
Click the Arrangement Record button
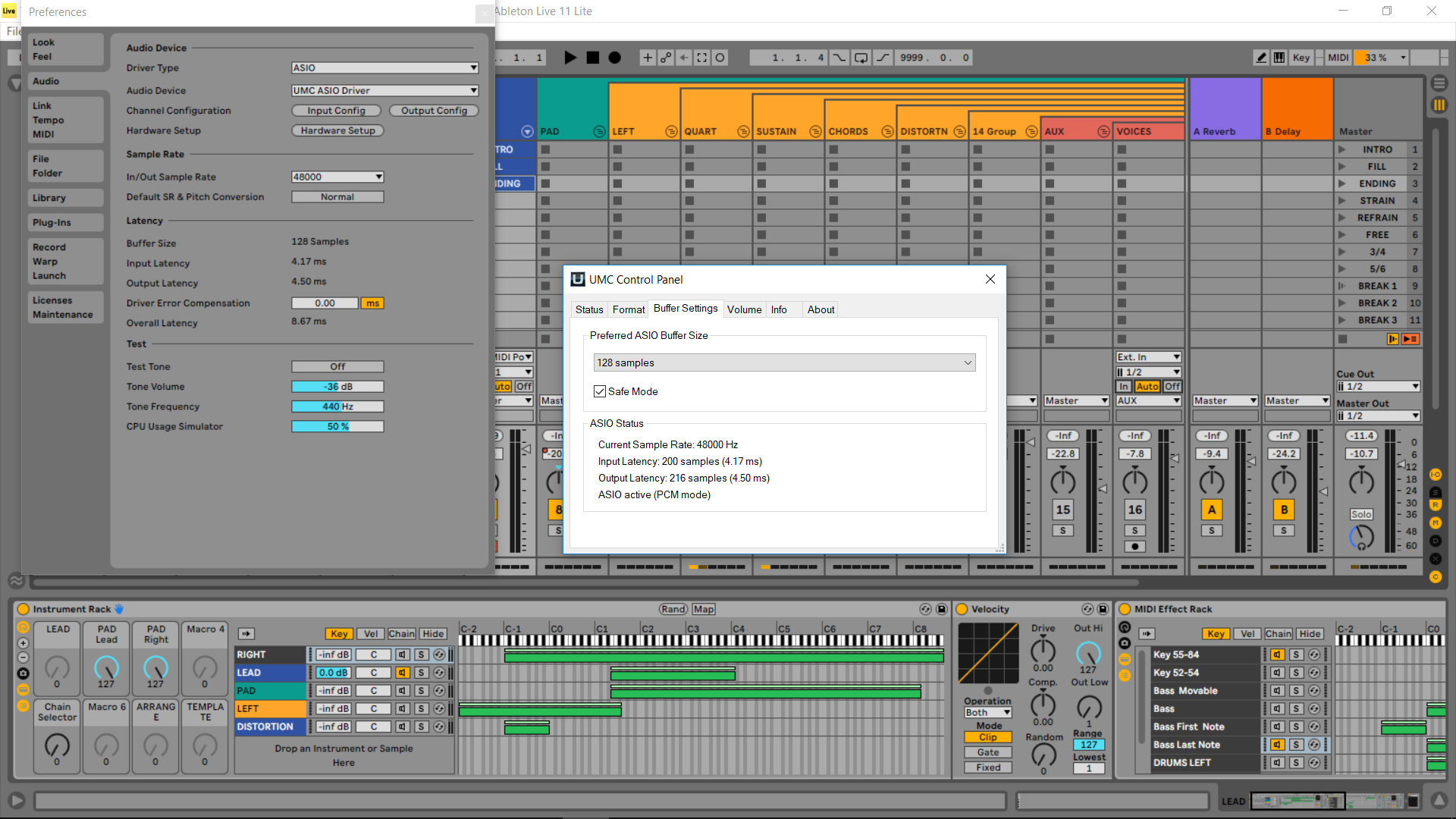pyautogui.click(x=615, y=58)
